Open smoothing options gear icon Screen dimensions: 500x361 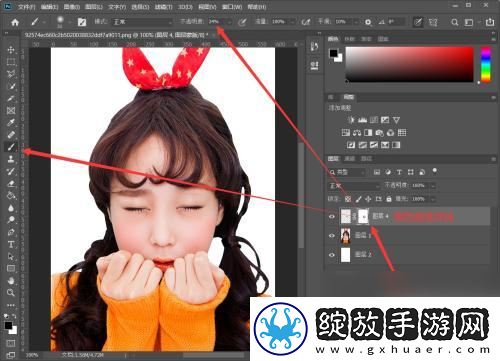pyautogui.click(x=368, y=22)
